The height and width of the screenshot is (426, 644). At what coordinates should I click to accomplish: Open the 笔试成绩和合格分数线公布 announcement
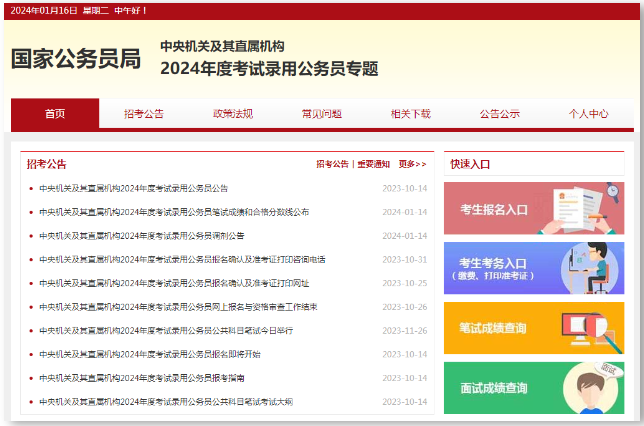[x=174, y=212]
